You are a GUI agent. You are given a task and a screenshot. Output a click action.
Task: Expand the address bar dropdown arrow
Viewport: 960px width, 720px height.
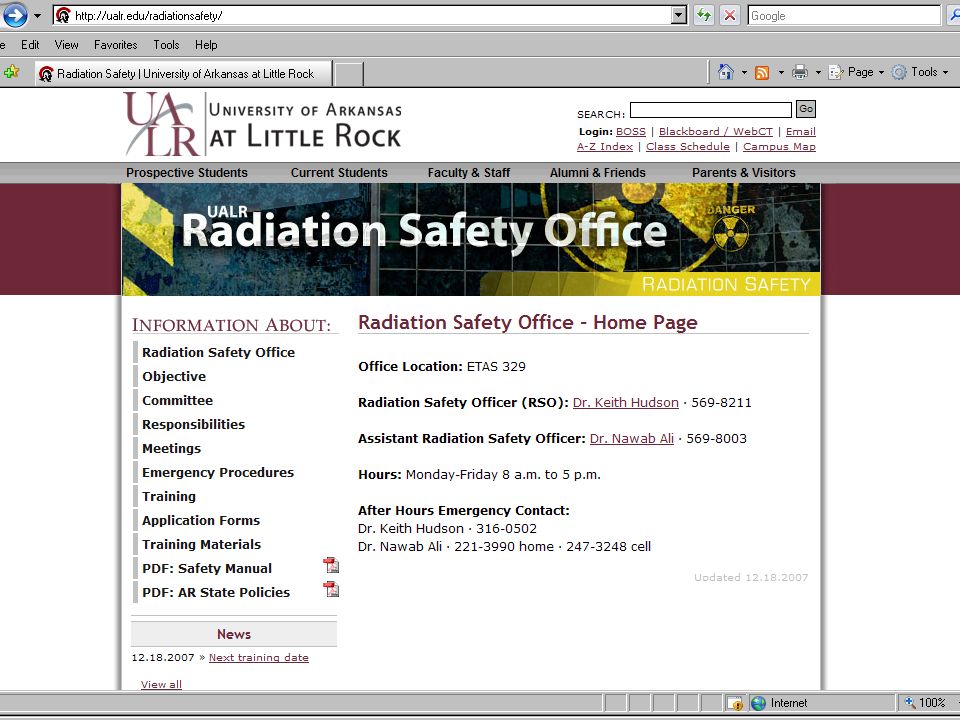(678, 15)
